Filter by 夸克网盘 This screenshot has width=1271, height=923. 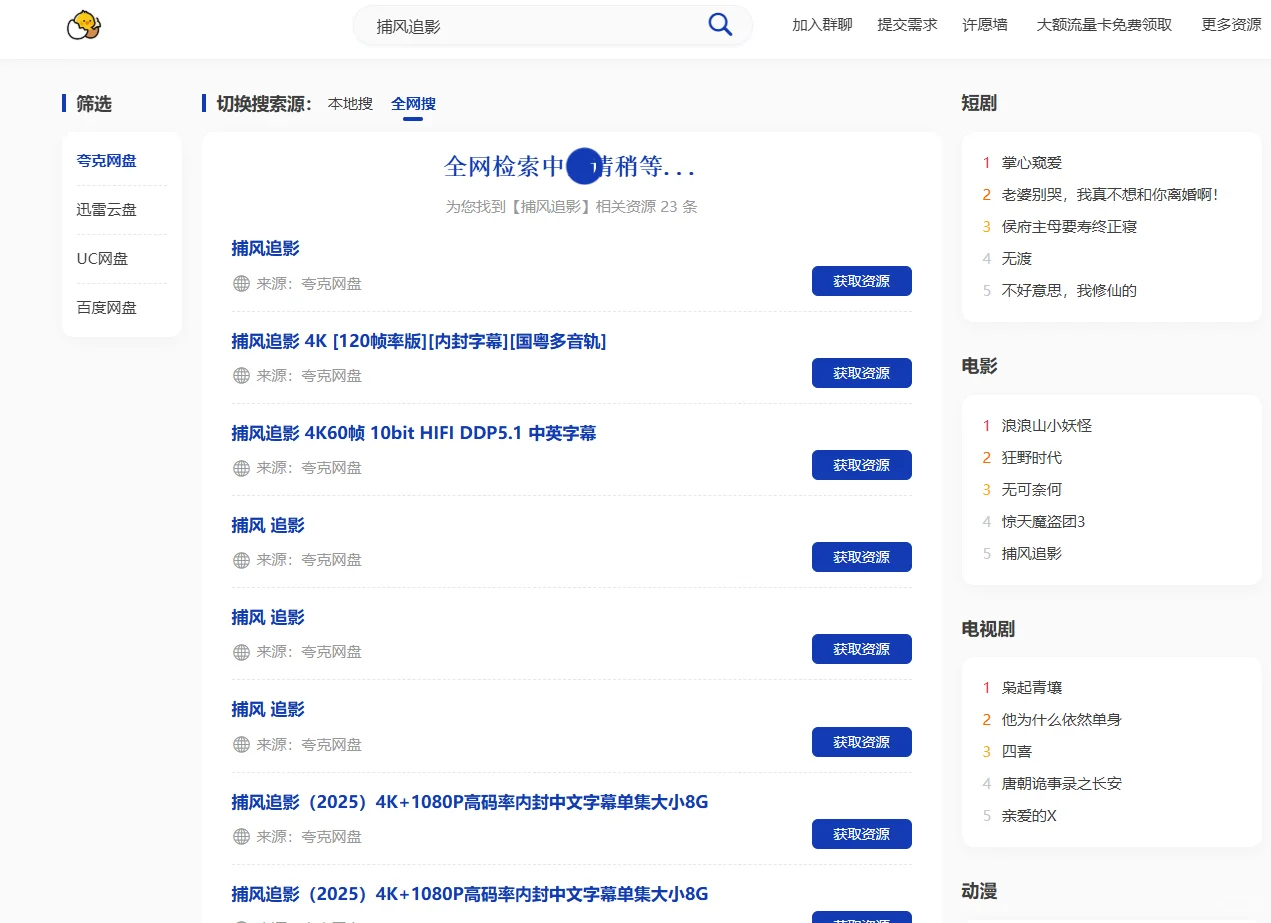107,160
